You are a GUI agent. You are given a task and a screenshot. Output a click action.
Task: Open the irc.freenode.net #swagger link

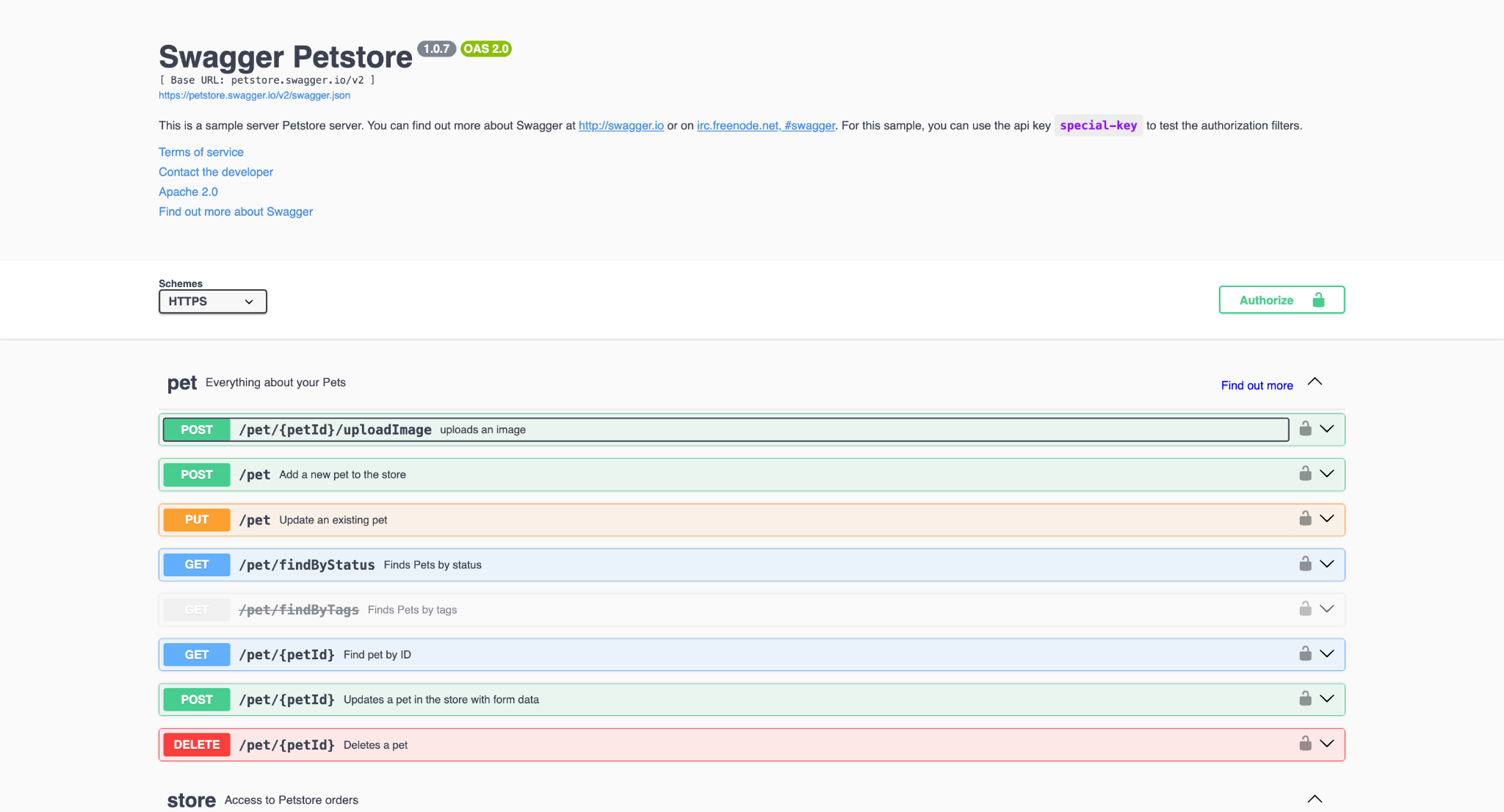(766, 126)
